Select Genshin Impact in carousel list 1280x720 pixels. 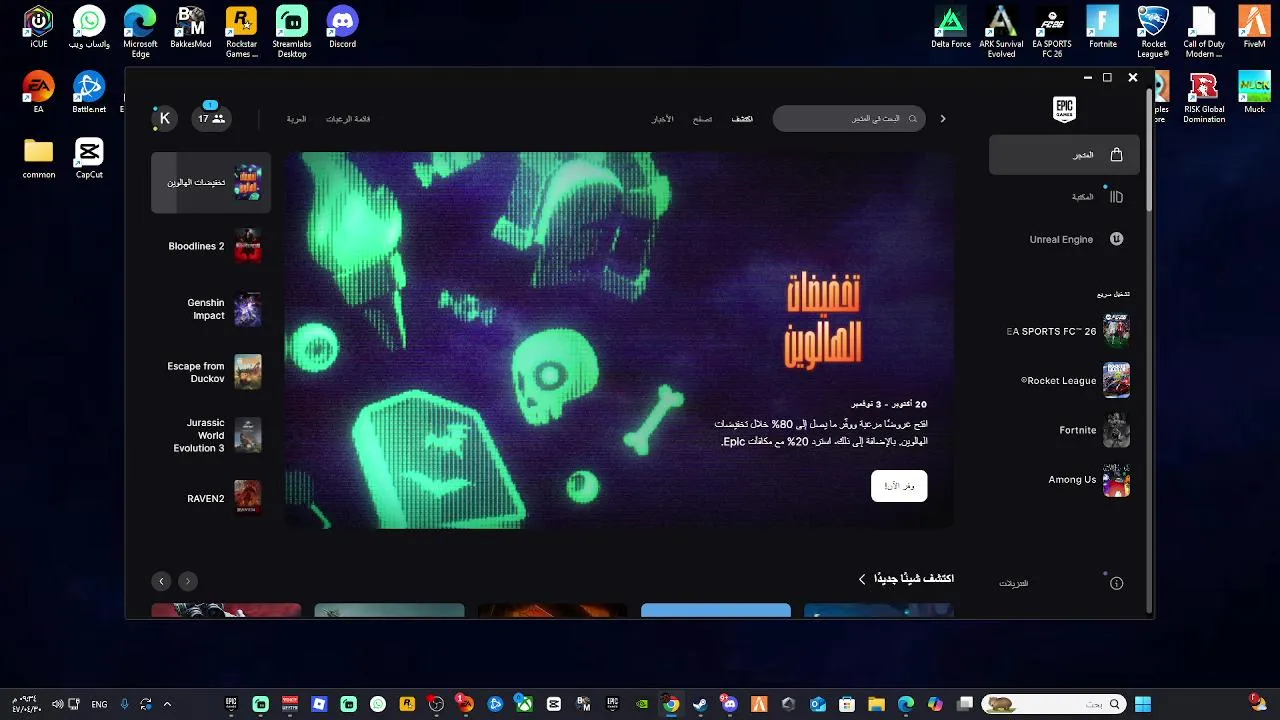(x=211, y=309)
